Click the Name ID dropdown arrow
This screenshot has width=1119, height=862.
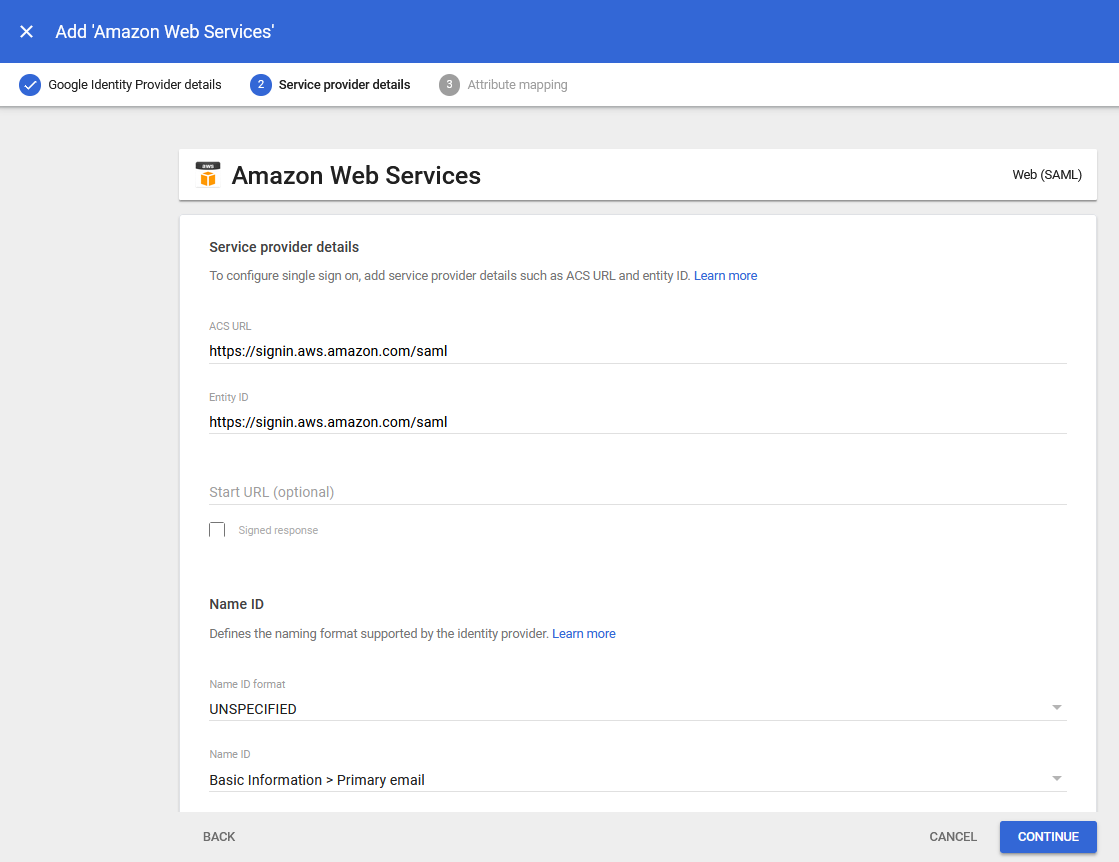tap(1057, 779)
